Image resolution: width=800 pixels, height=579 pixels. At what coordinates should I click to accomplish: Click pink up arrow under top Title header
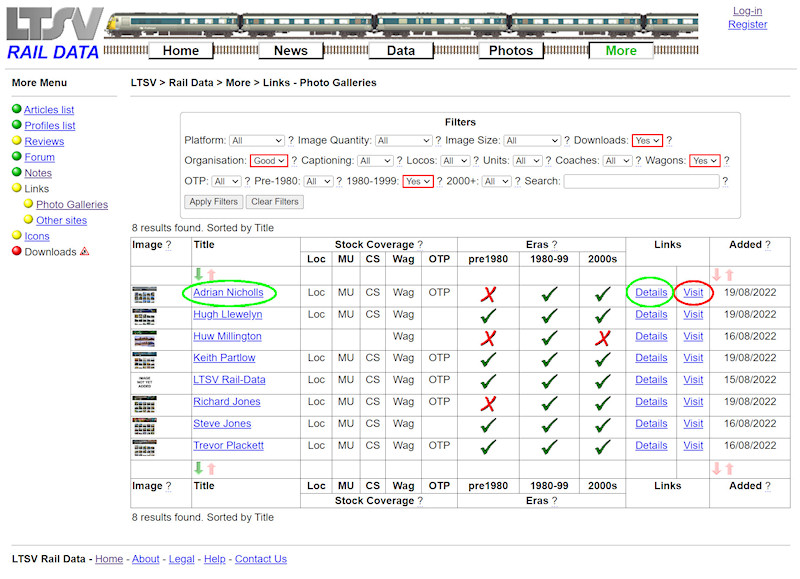(211, 274)
